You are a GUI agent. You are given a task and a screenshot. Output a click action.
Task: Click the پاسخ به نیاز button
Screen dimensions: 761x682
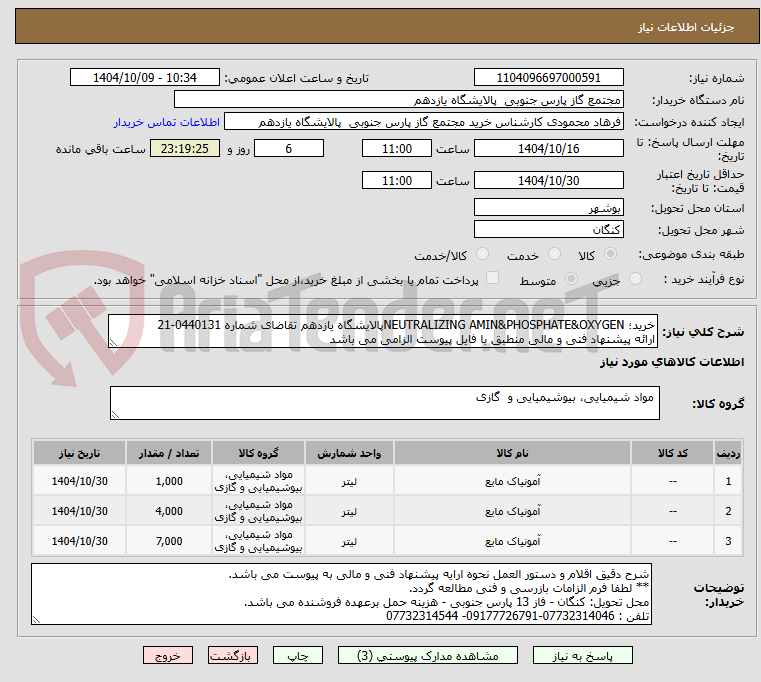pyautogui.click(x=582, y=655)
